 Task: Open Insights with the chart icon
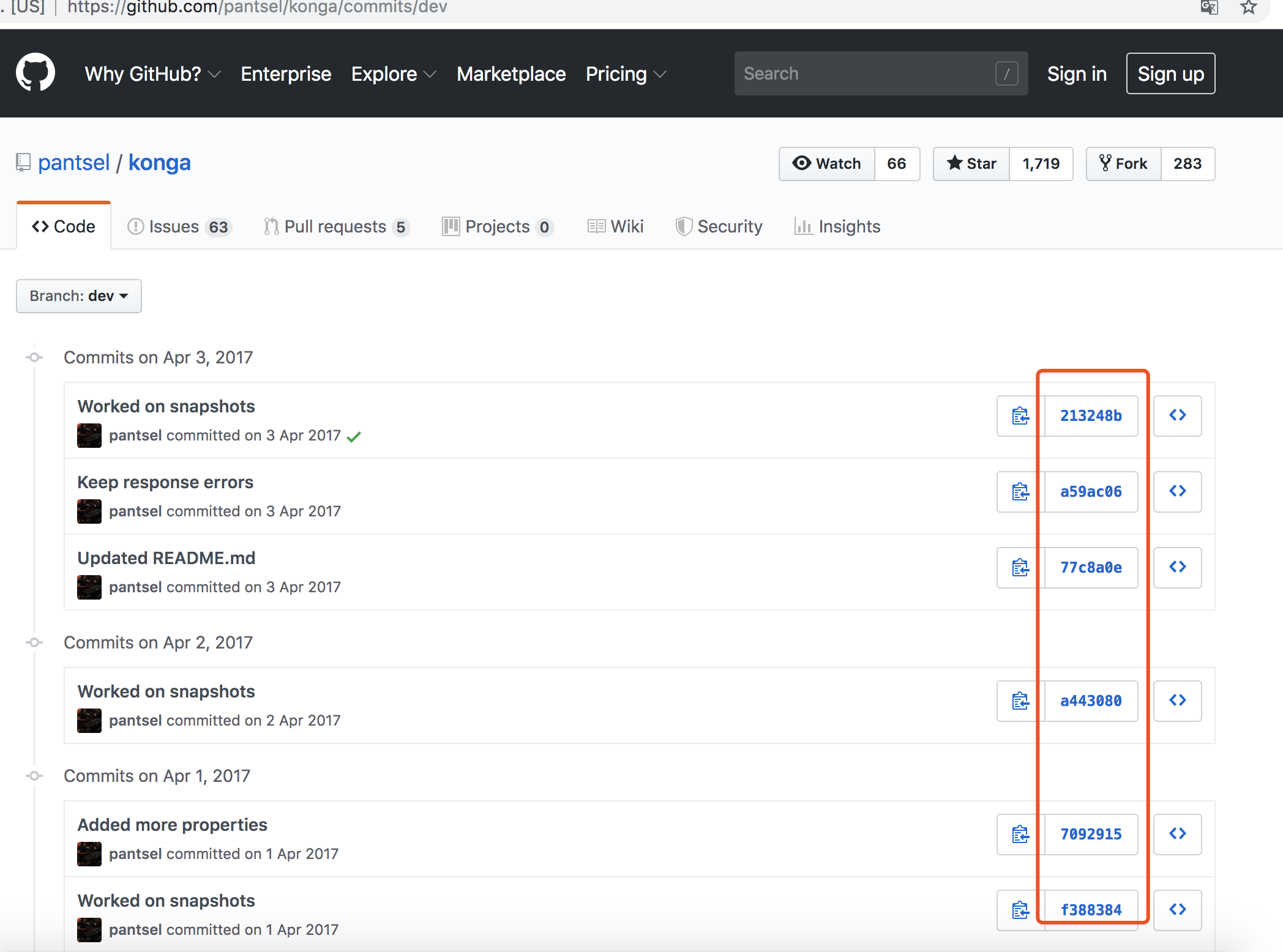[x=837, y=226]
